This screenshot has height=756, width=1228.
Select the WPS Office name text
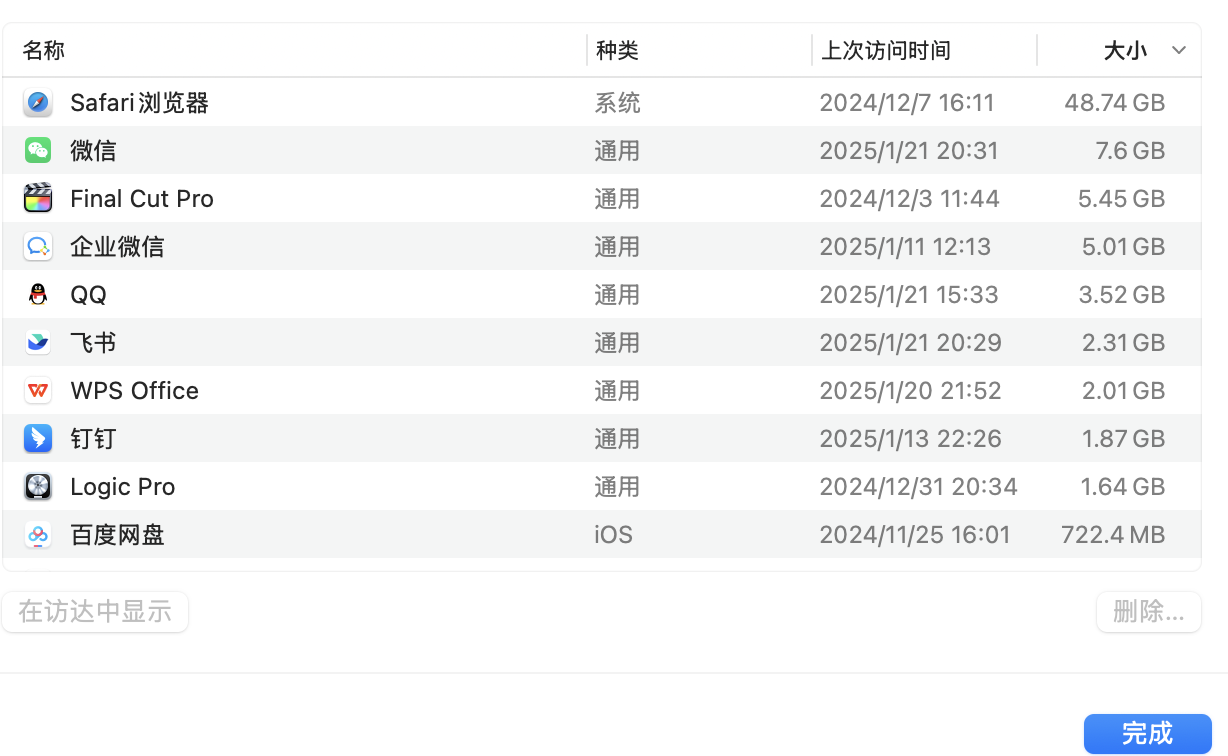(x=134, y=391)
